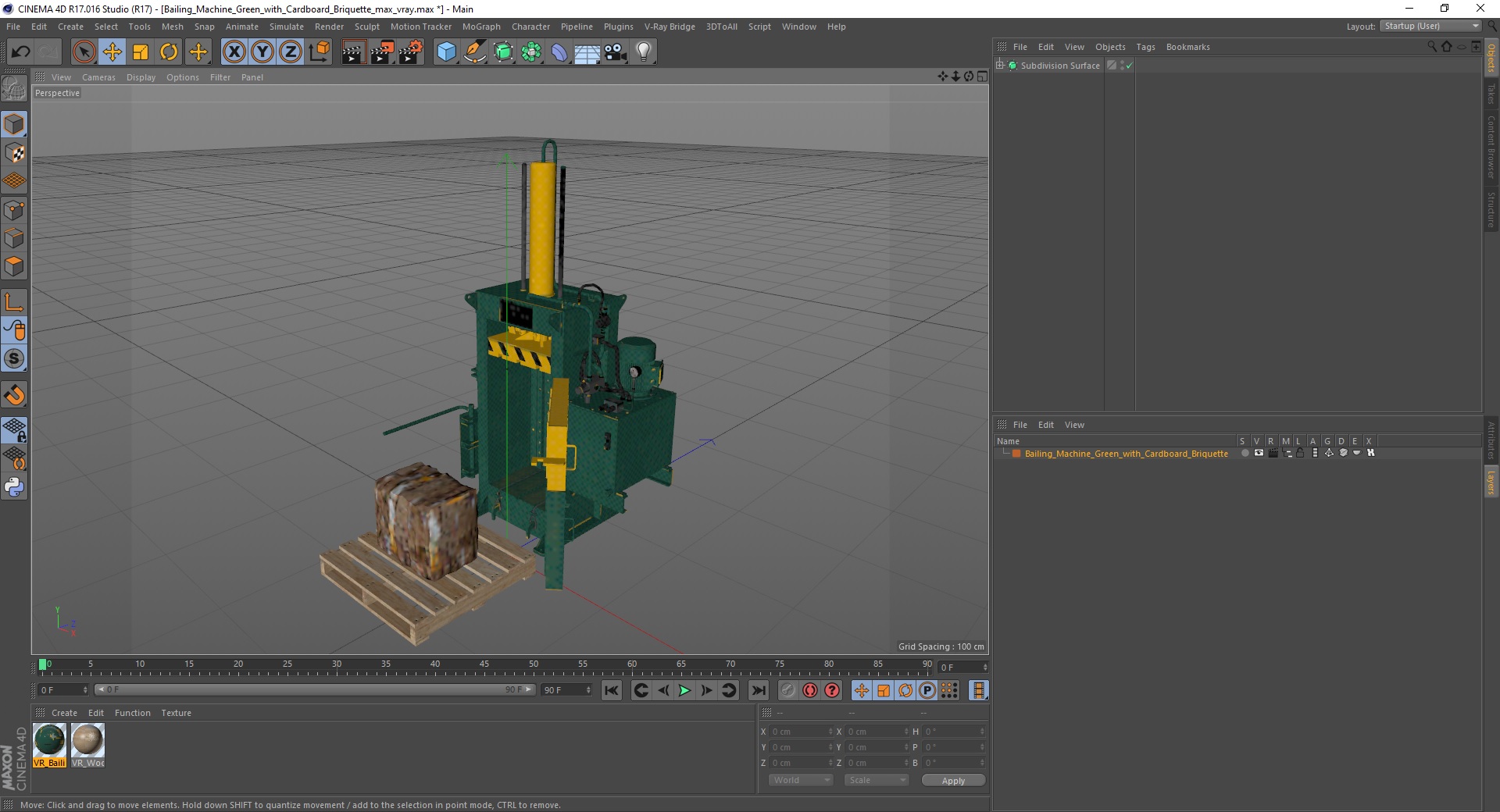Click the Apply button
Screen dimensions: 1500x812
click(x=953, y=781)
